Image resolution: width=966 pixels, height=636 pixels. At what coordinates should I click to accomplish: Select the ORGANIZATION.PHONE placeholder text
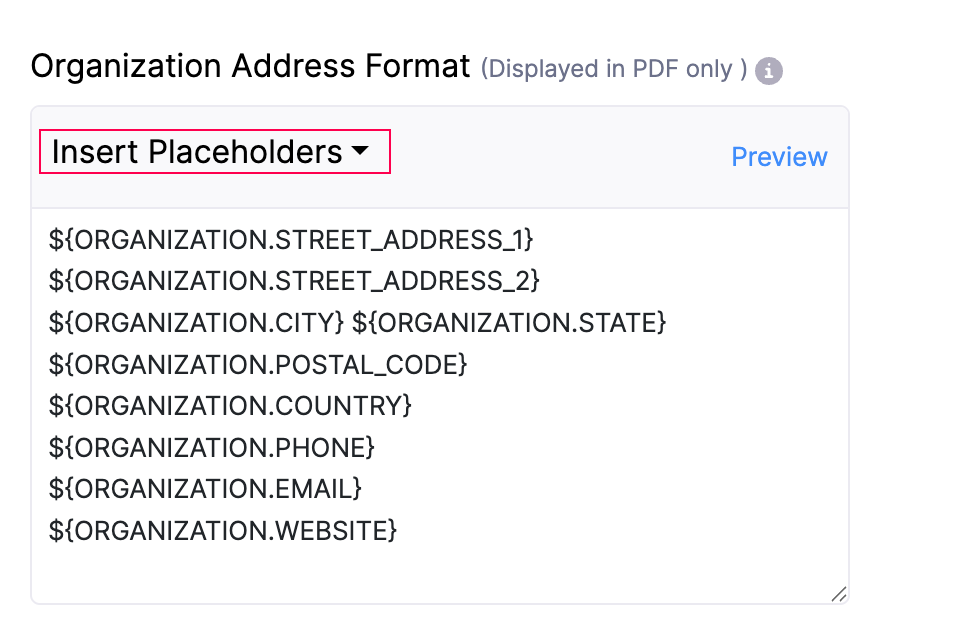coord(211,447)
